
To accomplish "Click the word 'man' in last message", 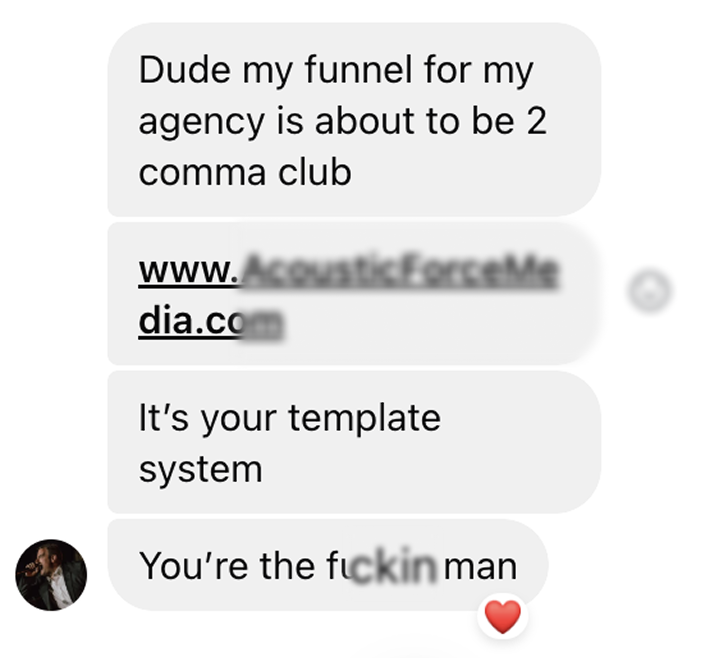I will (480, 567).
